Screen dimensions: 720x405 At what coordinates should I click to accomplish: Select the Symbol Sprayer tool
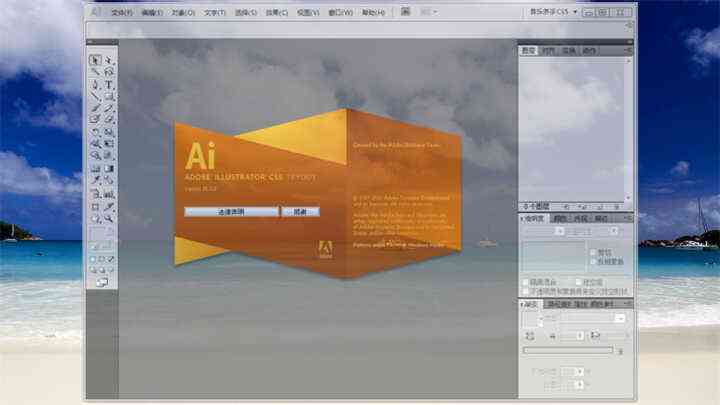tap(96, 194)
